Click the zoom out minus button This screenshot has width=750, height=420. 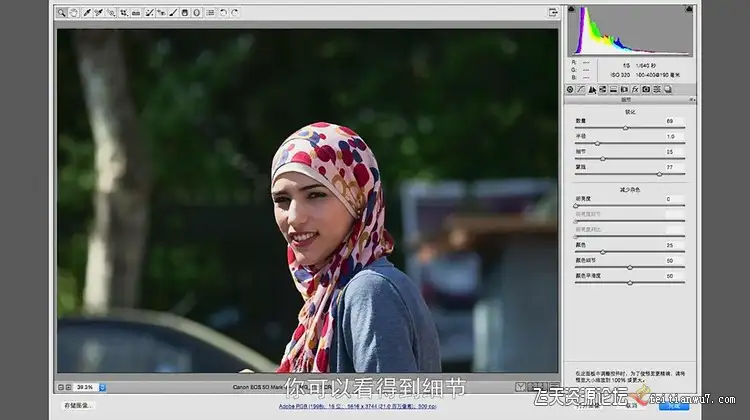(x=61, y=387)
